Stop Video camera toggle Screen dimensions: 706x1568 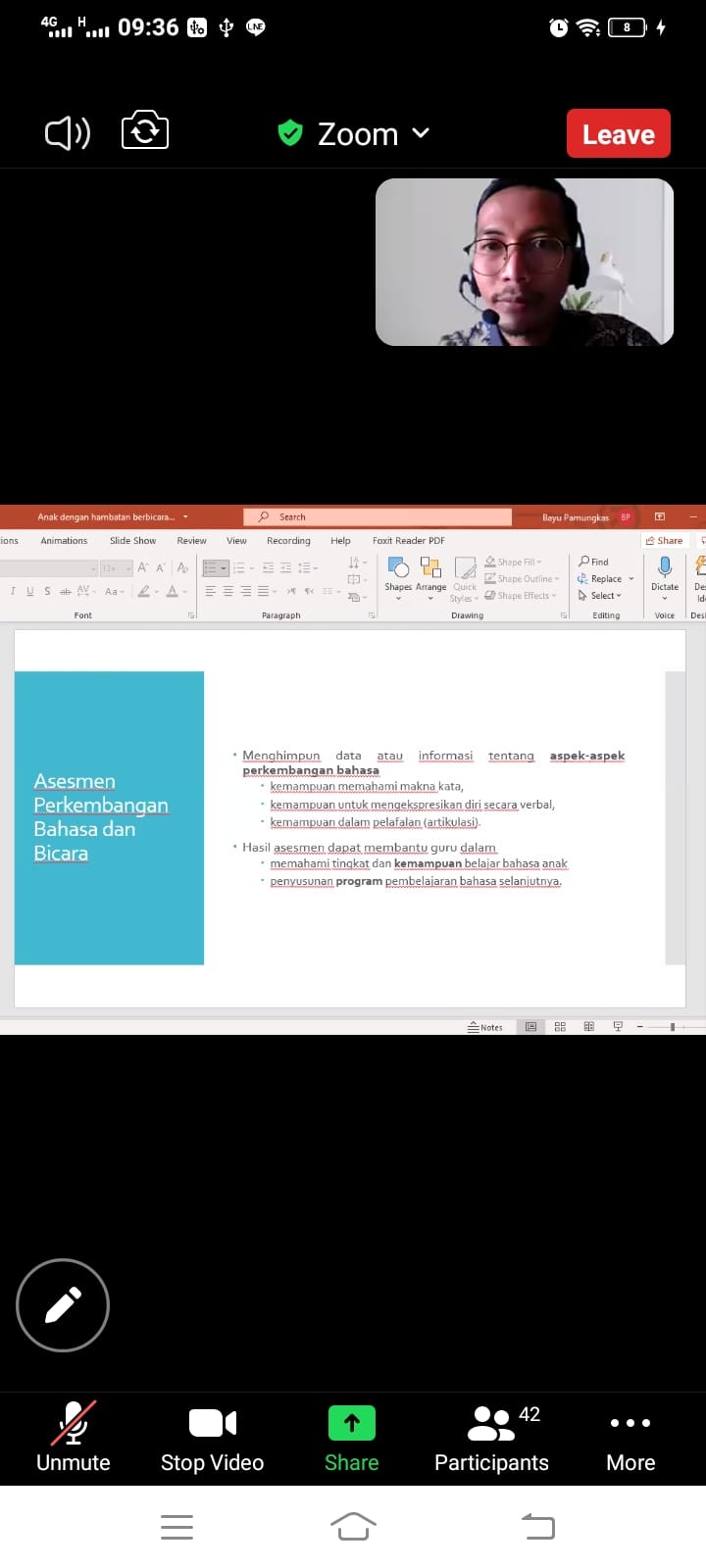tap(213, 1437)
